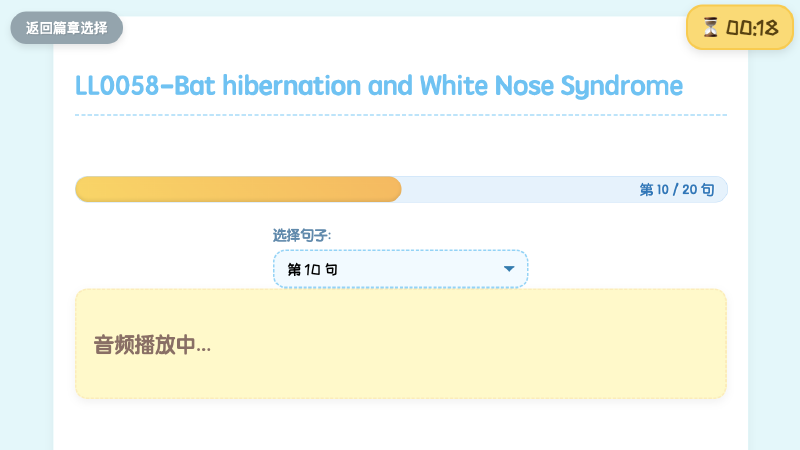Click the orange filled part of progress bar
Viewport: 800px width, 450px height.
click(238, 189)
